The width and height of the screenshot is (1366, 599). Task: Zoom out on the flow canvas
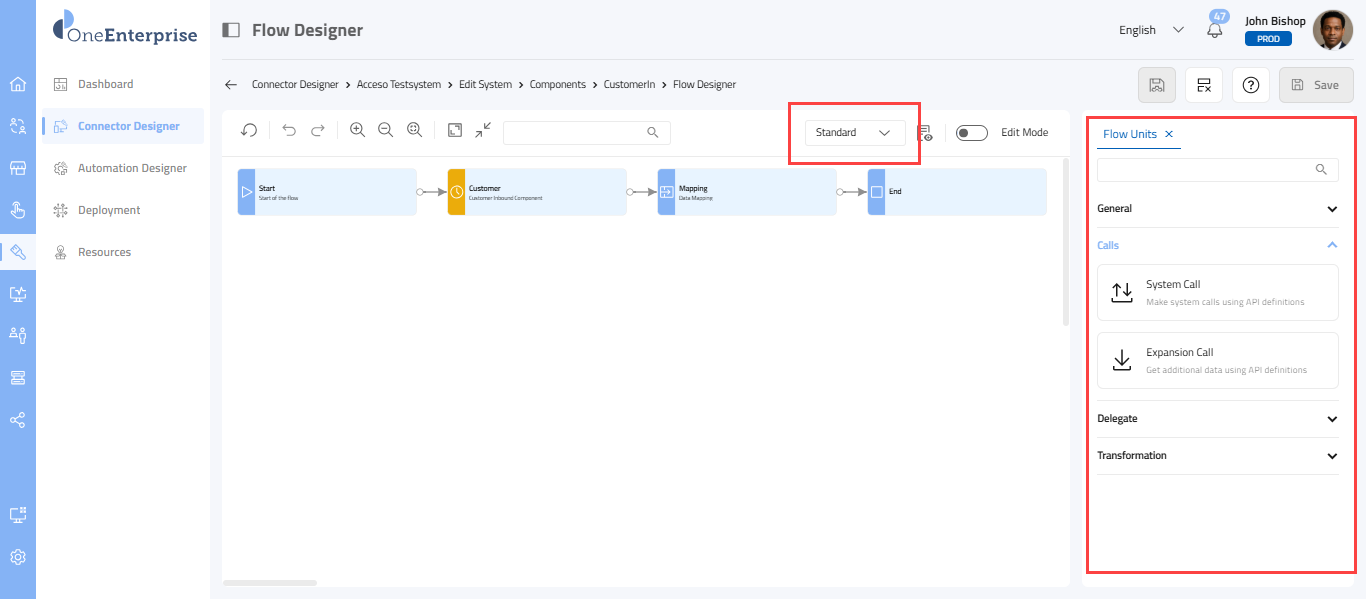(385, 130)
